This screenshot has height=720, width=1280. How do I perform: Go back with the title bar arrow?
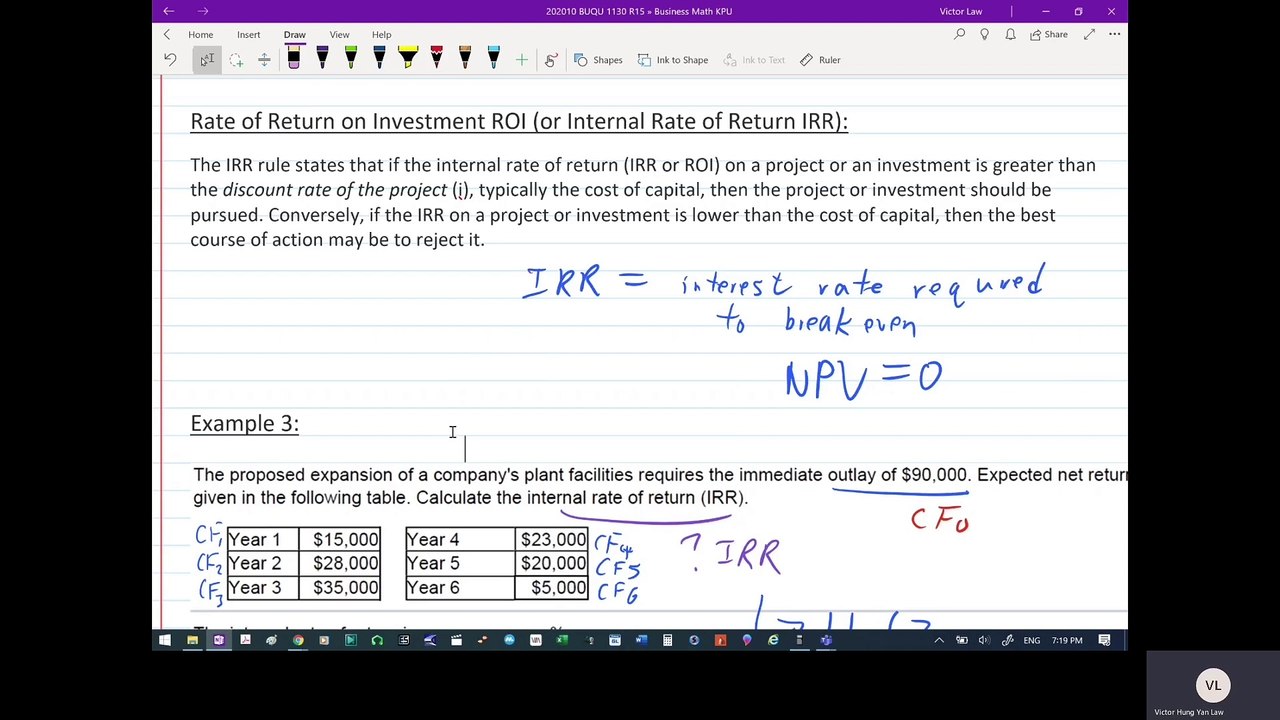(168, 11)
